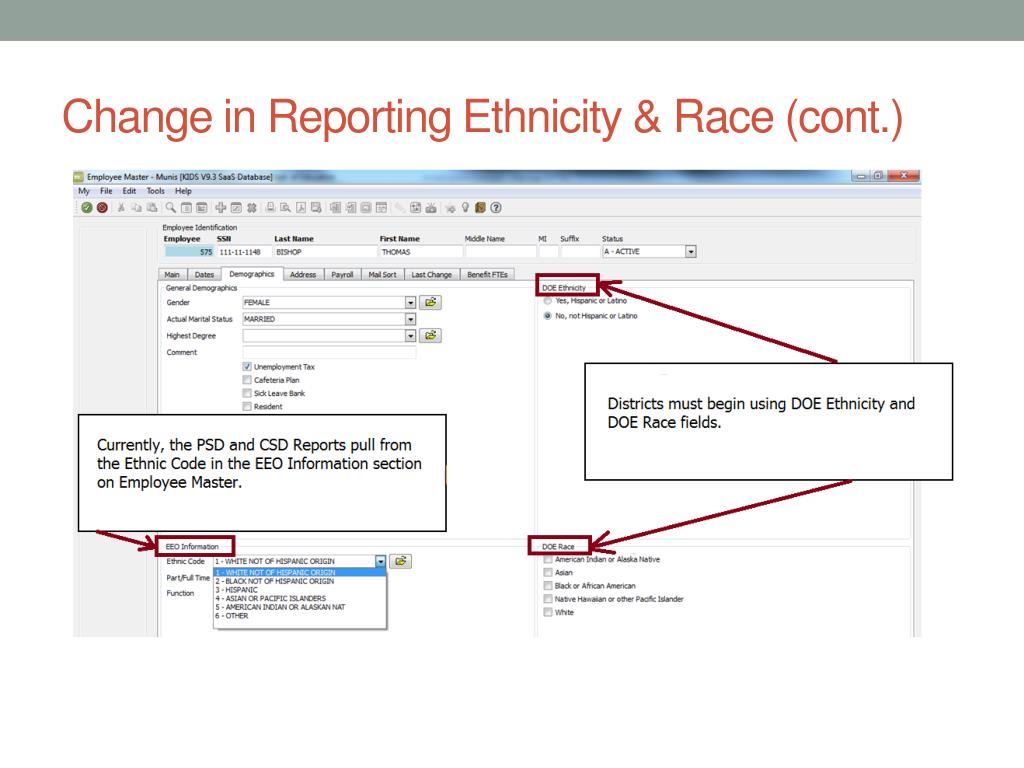Open the Help menu
Viewport: 1024px width, 768px height.
[183, 191]
